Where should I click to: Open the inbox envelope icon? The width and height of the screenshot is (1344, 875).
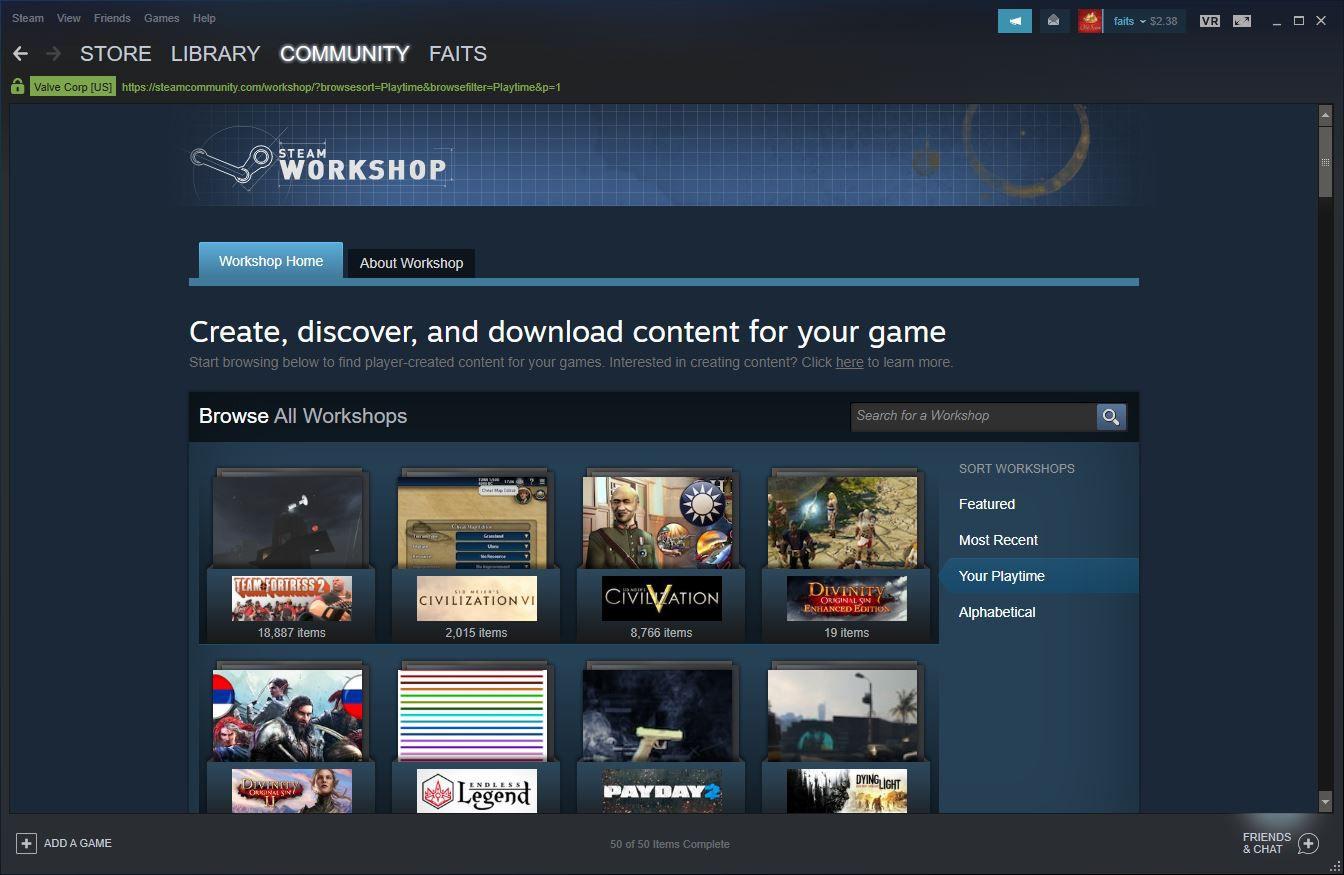pos(1053,20)
